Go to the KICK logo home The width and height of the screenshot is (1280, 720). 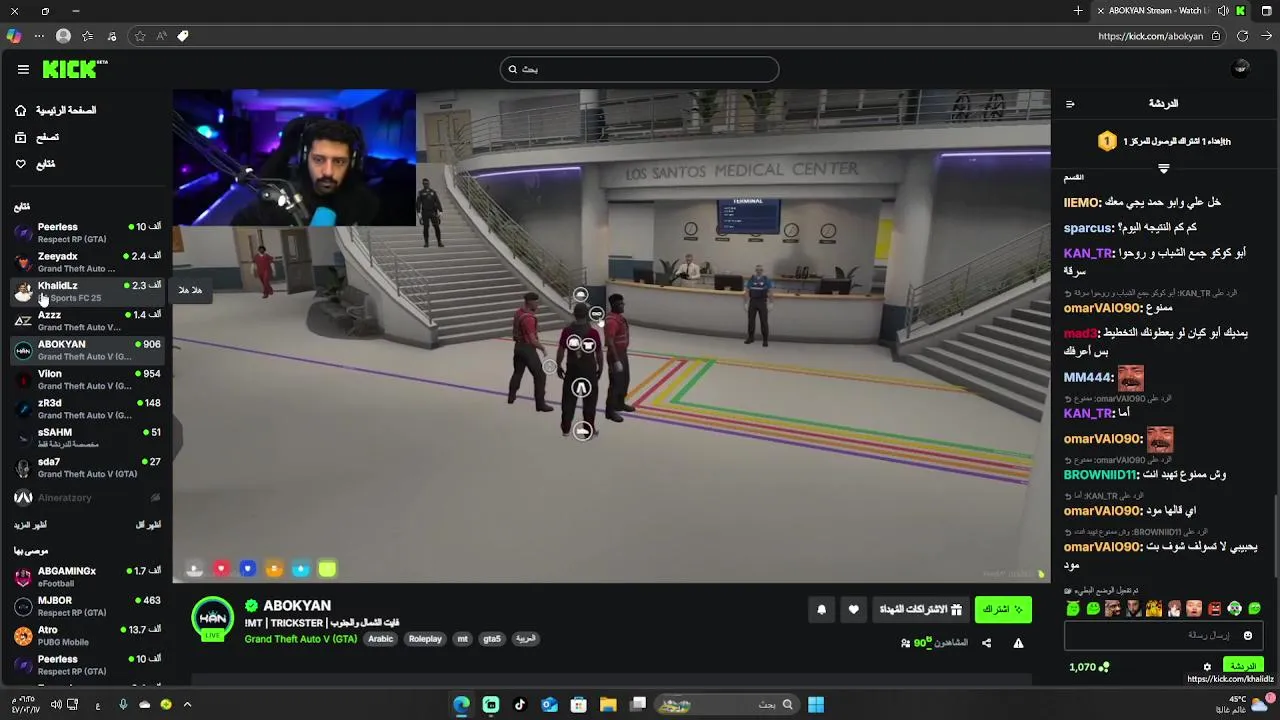pyautogui.click(x=74, y=69)
